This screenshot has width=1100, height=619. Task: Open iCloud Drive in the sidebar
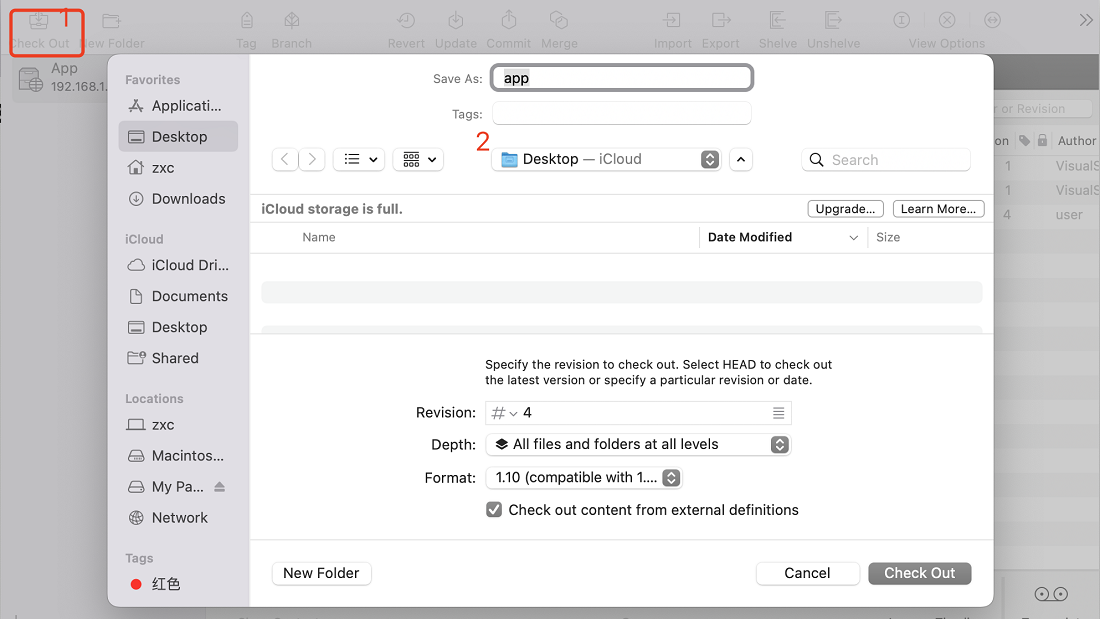tap(178, 265)
